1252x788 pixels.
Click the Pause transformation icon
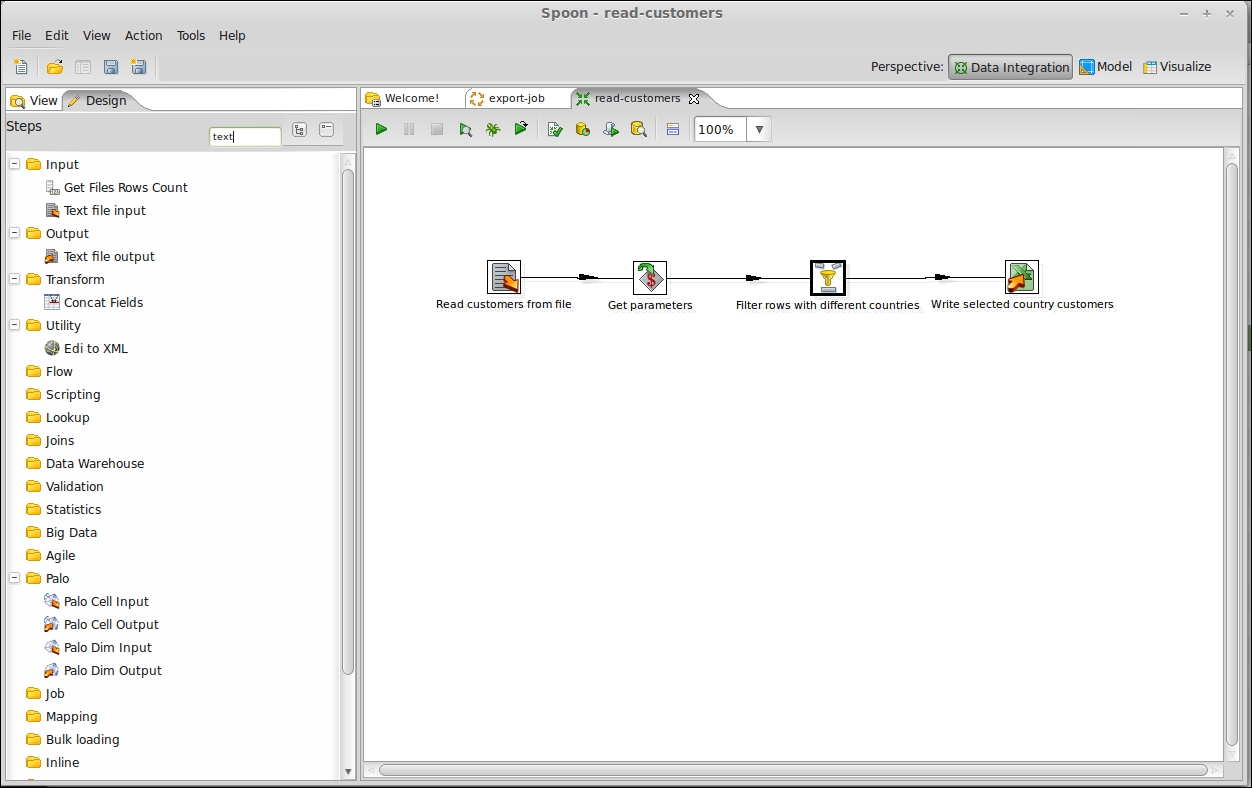point(409,129)
